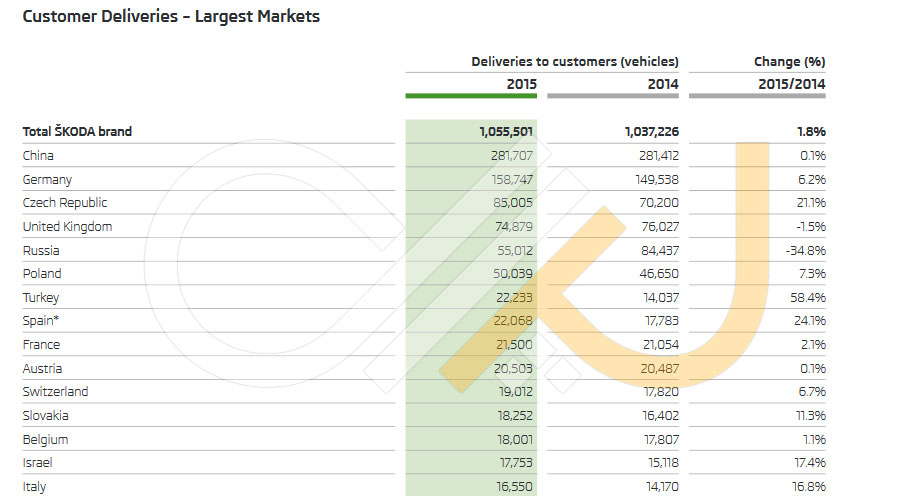This screenshot has height=496, width=907.
Task: Select Germany's 2015 value 158,747
Action: click(x=512, y=179)
